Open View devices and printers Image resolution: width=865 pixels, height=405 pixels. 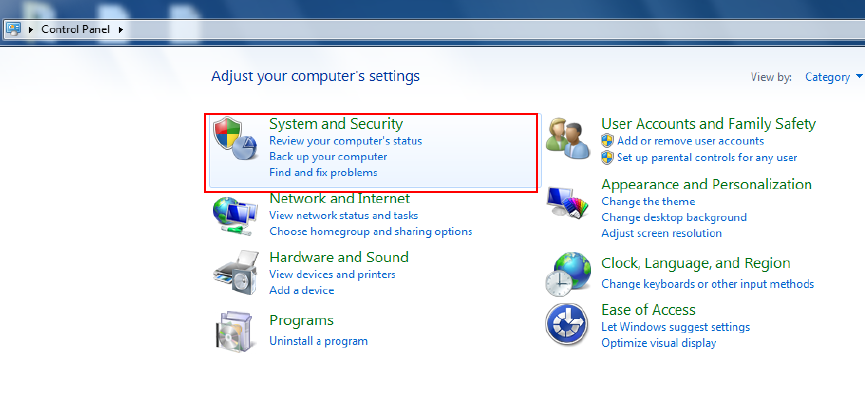(x=332, y=274)
